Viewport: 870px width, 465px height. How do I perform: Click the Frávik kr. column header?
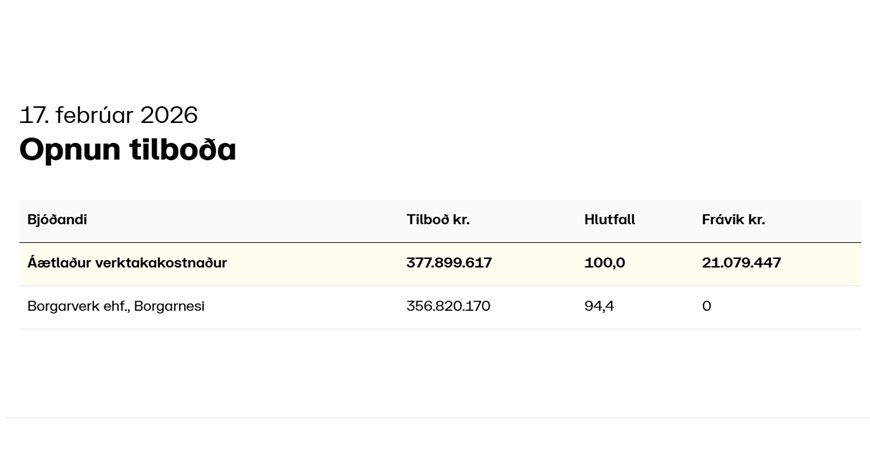point(733,220)
